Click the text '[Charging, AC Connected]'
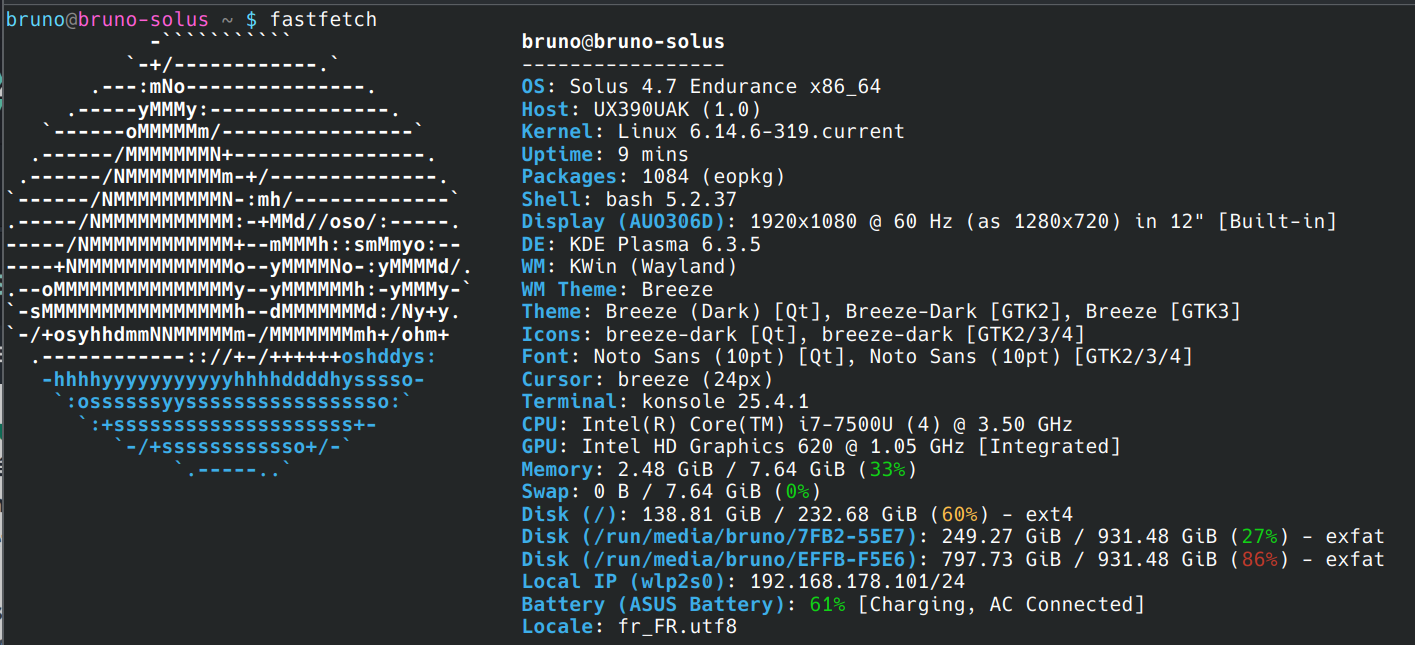The image size is (1415, 645). pos(1001,604)
